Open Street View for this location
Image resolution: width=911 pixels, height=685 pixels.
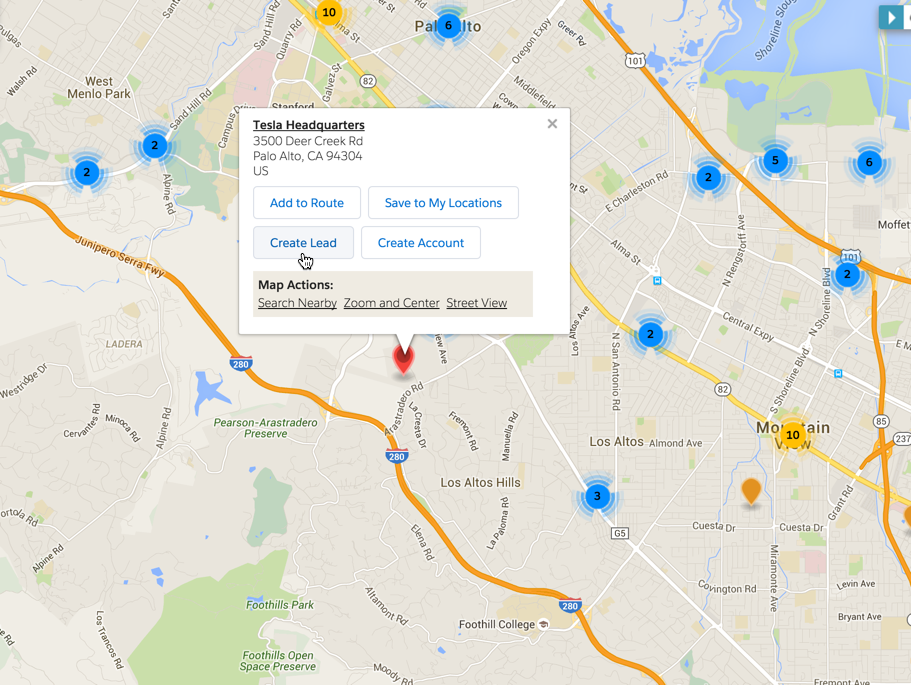click(476, 303)
